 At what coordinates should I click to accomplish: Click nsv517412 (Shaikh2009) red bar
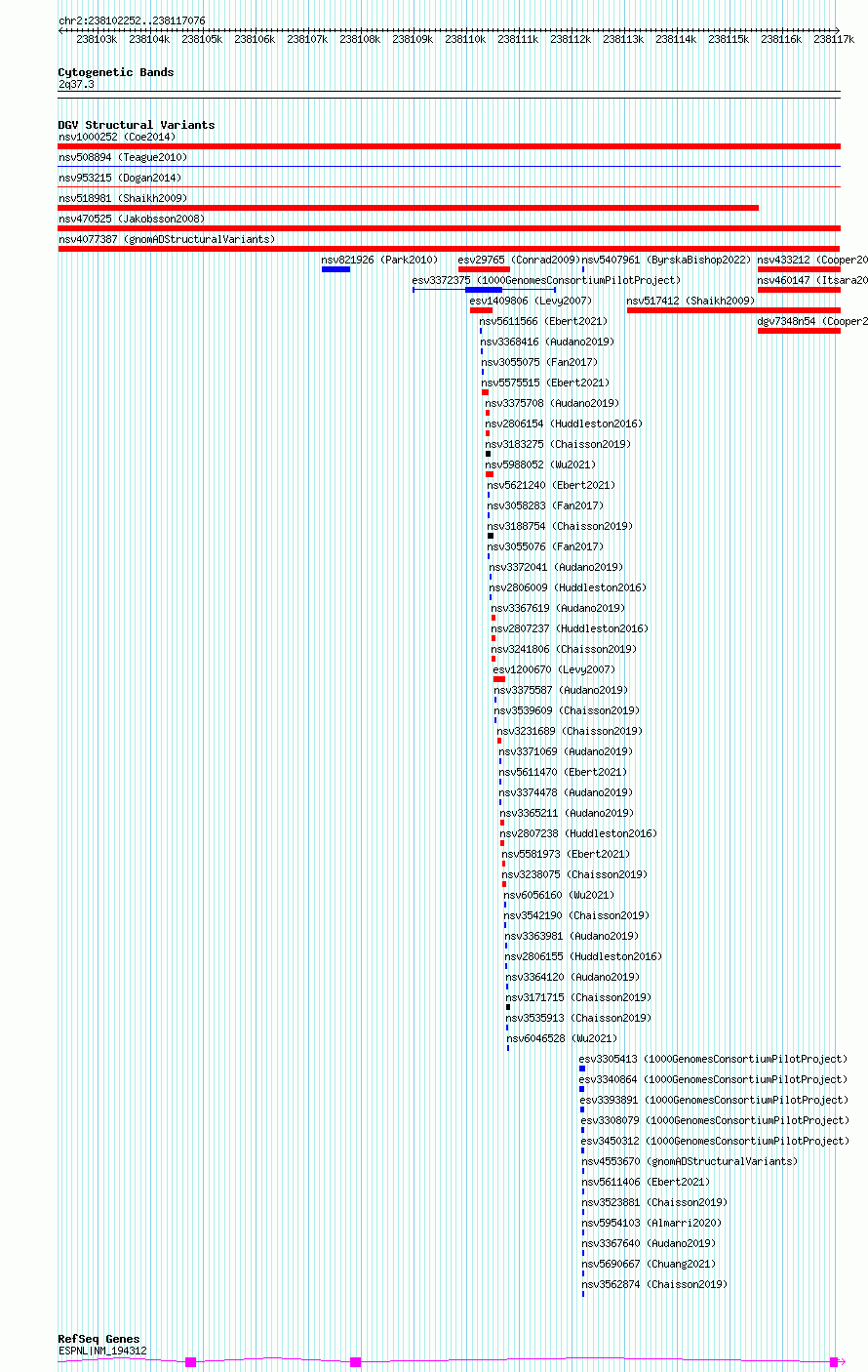733,310
